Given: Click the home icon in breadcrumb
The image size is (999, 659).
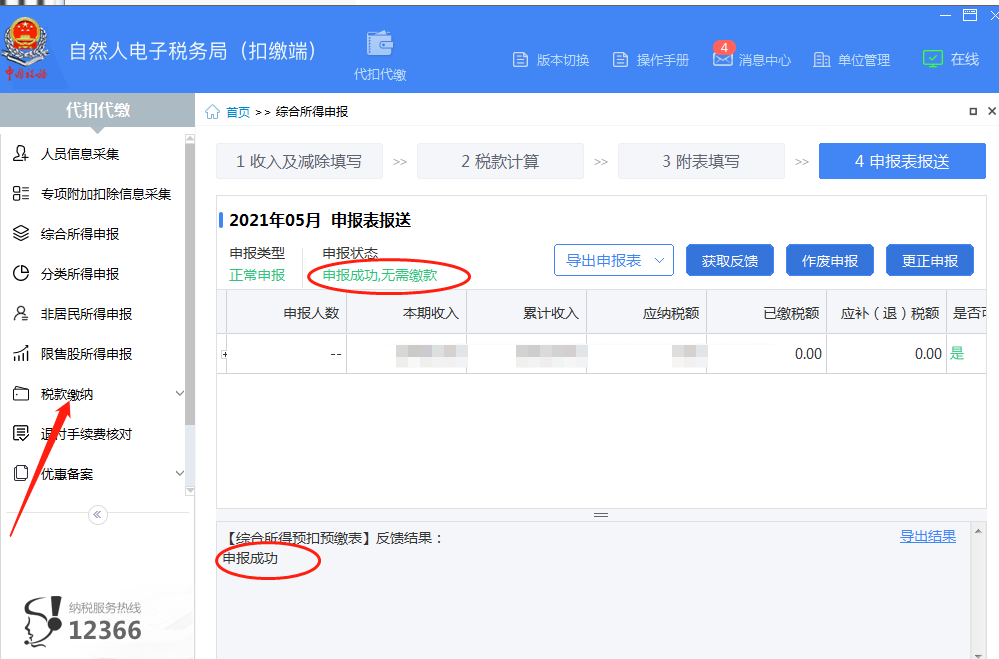Looking at the screenshot, I should click(x=212, y=112).
